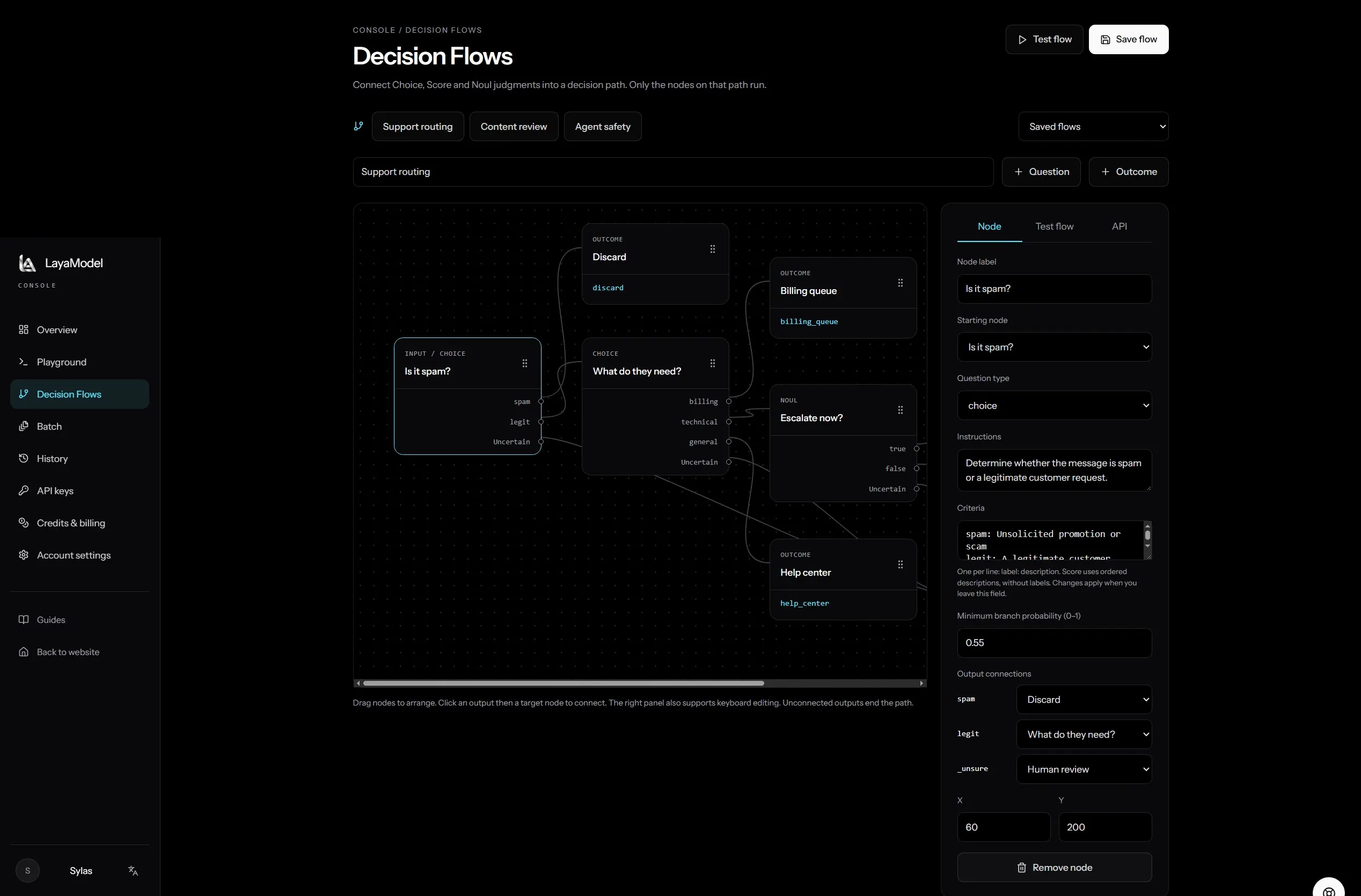
Task: Click the general output port circle
Action: [729, 442]
